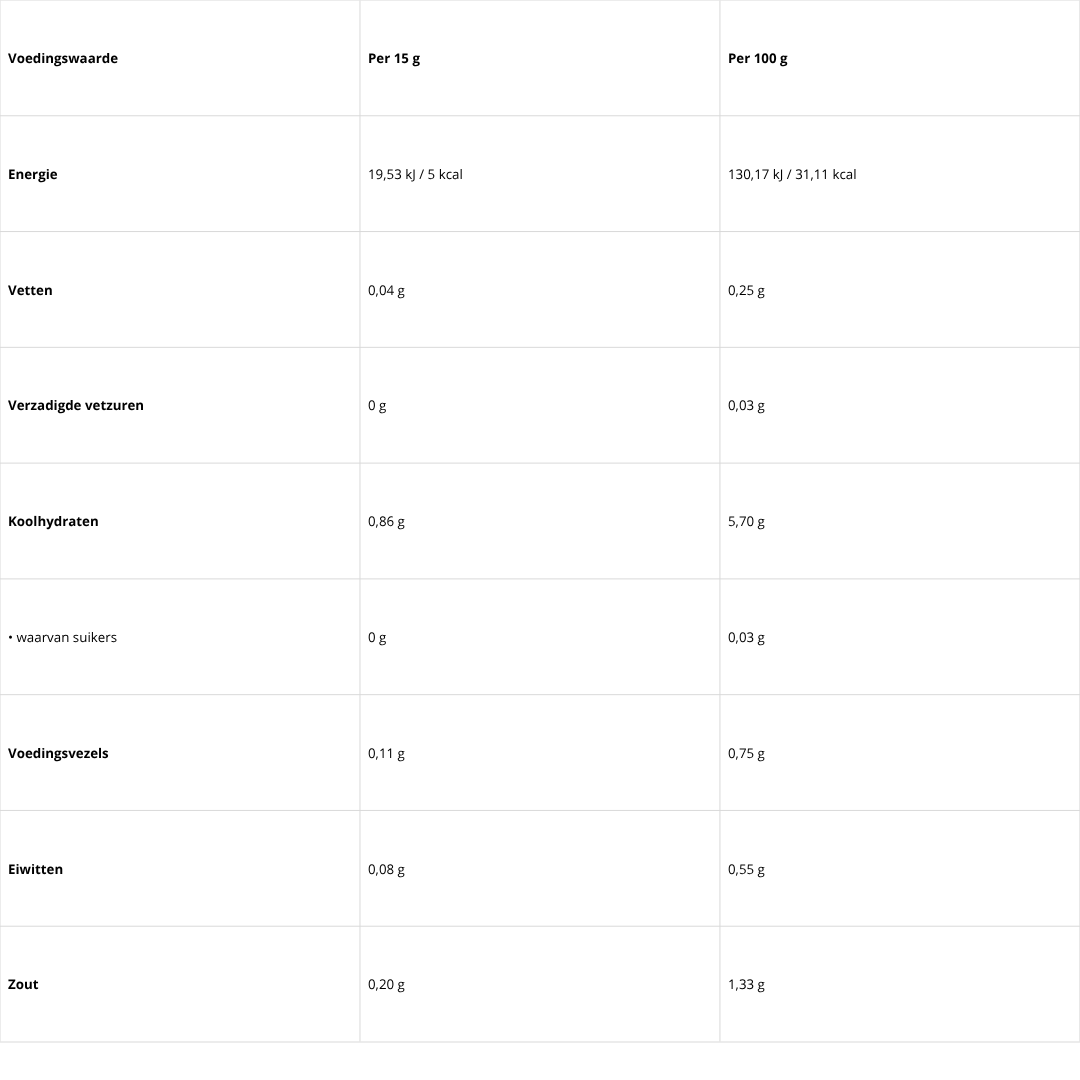Select the 0,55 g protein value
Viewport: 1080px width, 1080px height.
[x=746, y=869]
